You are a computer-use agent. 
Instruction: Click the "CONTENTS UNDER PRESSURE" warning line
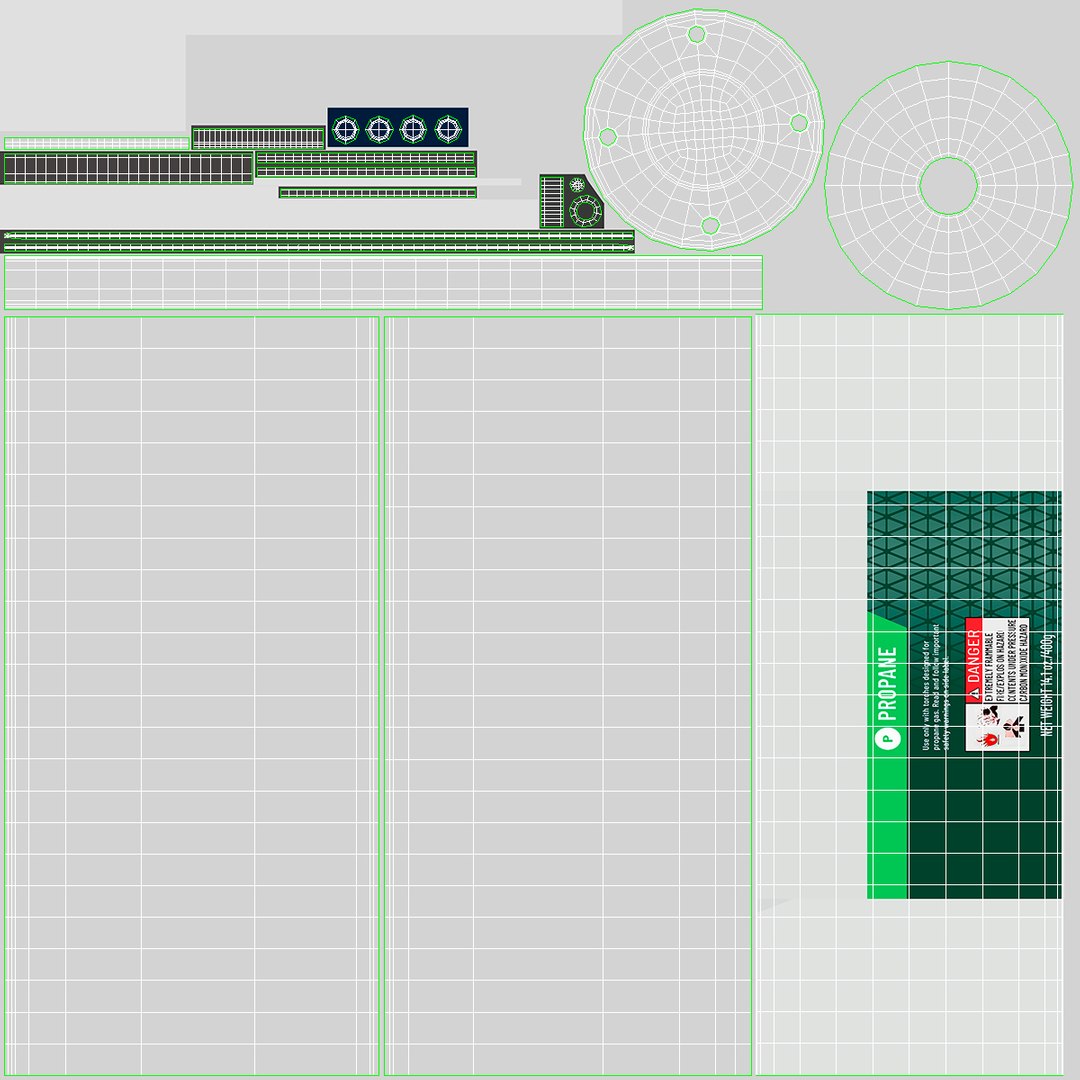1012,660
